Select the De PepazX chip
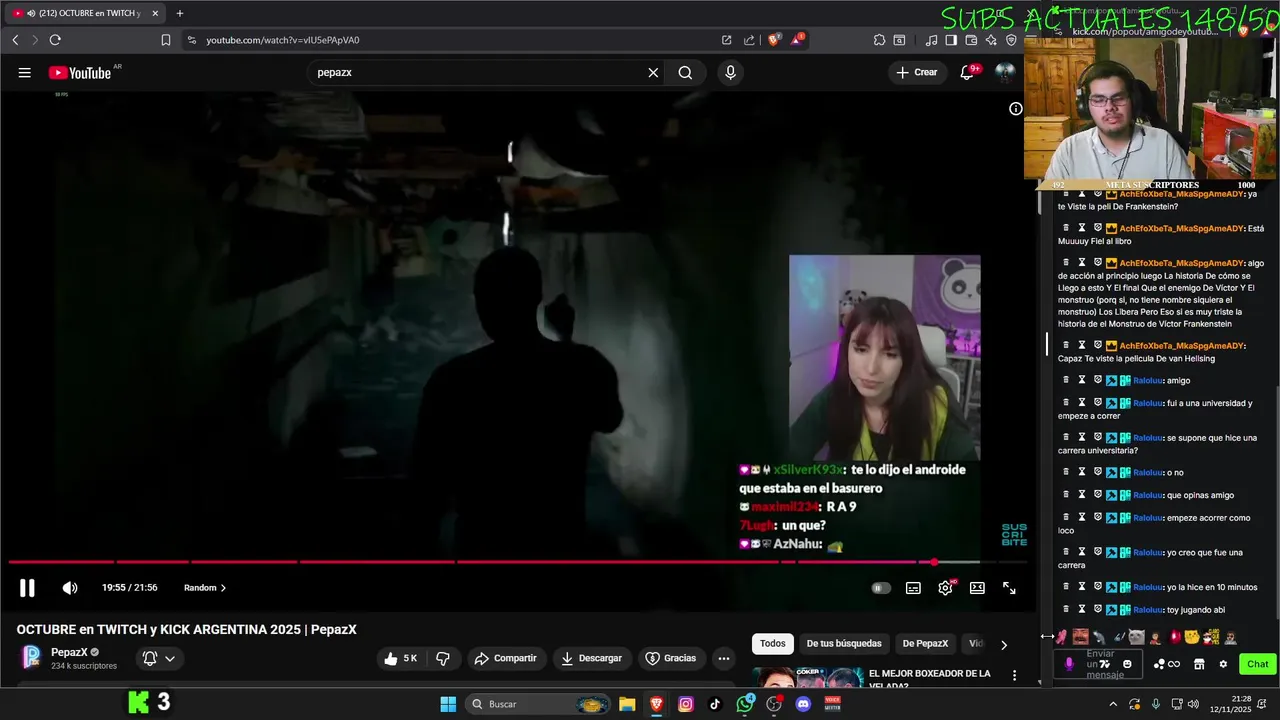 tap(925, 644)
